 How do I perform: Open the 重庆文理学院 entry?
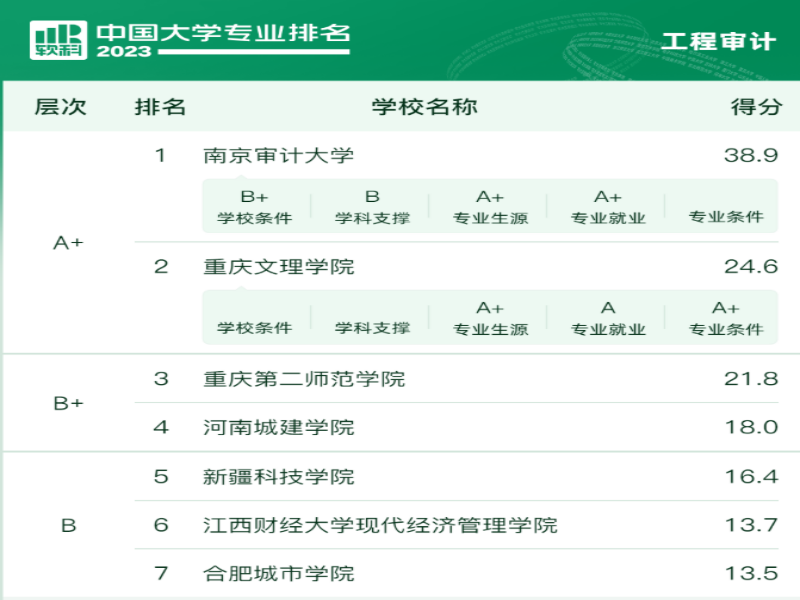pos(280,267)
